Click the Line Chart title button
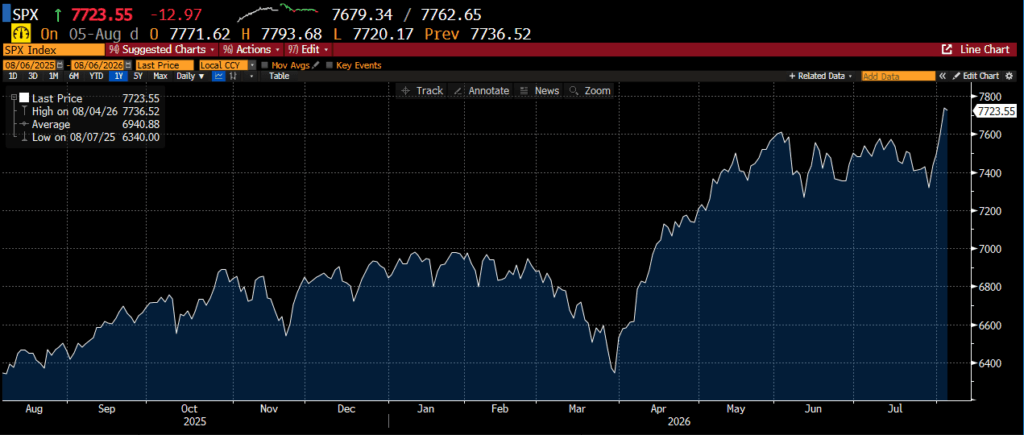Image resolution: width=1024 pixels, height=435 pixels. point(985,50)
